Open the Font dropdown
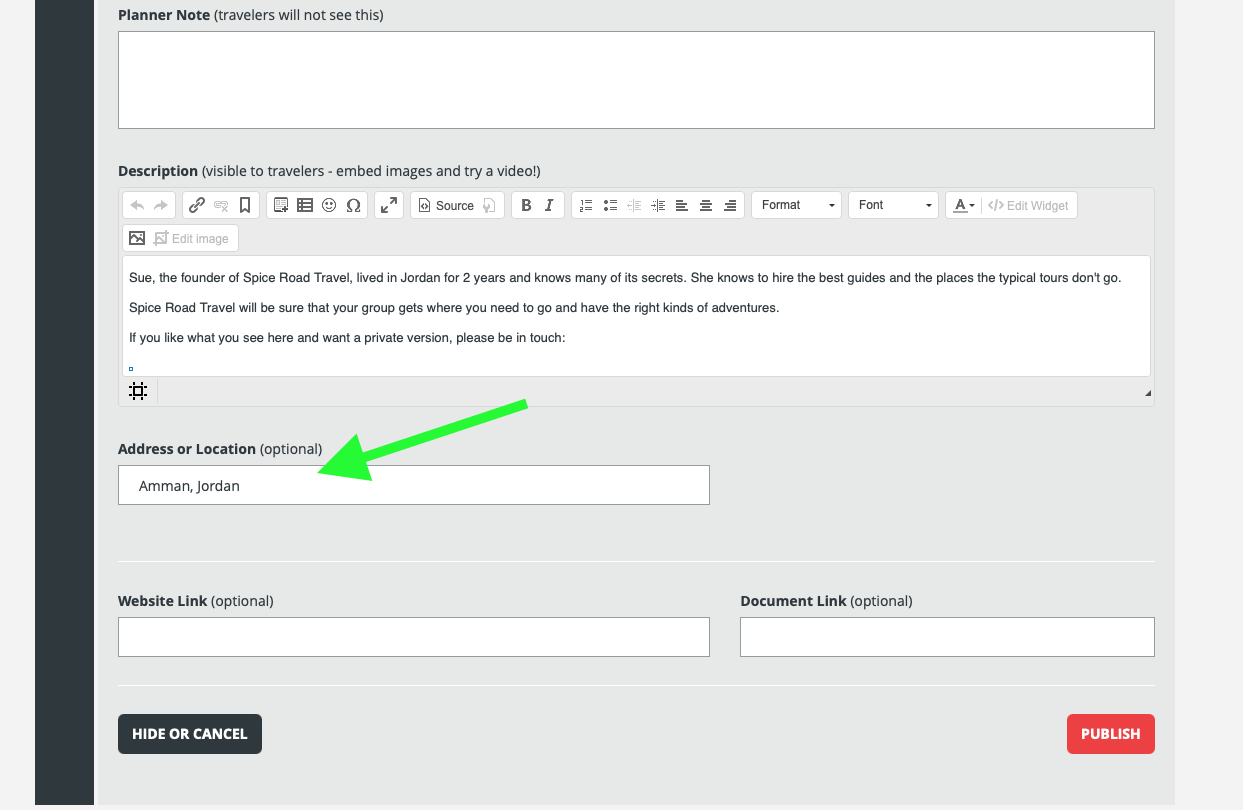The width and height of the screenshot is (1243, 810). pyautogui.click(x=894, y=205)
